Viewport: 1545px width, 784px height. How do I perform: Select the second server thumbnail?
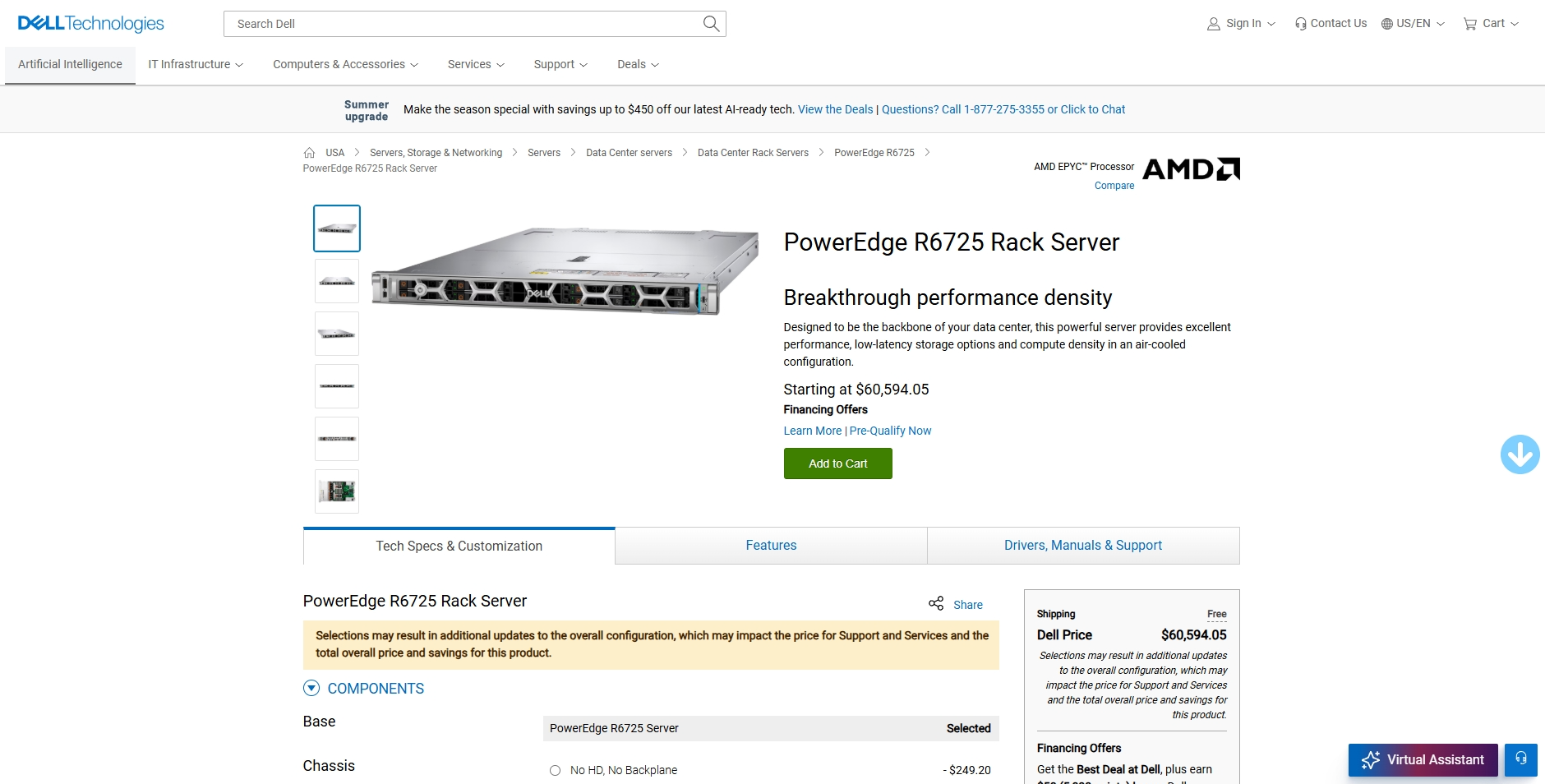337,281
